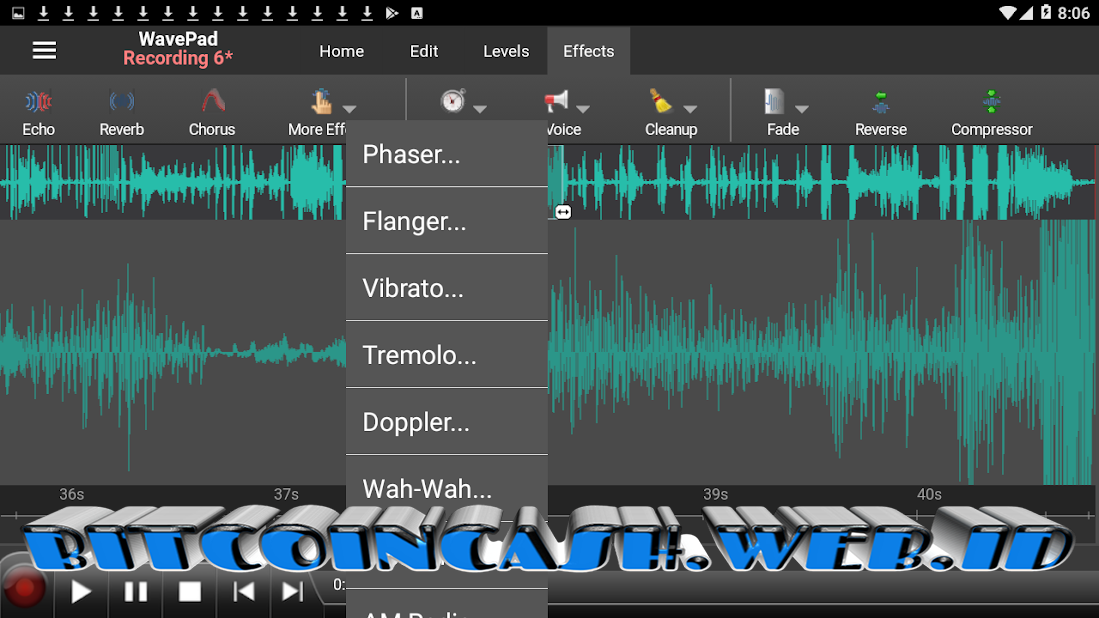Click the 40s timeline marker
The height and width of the screenshot is (618, 1099).
929,494
